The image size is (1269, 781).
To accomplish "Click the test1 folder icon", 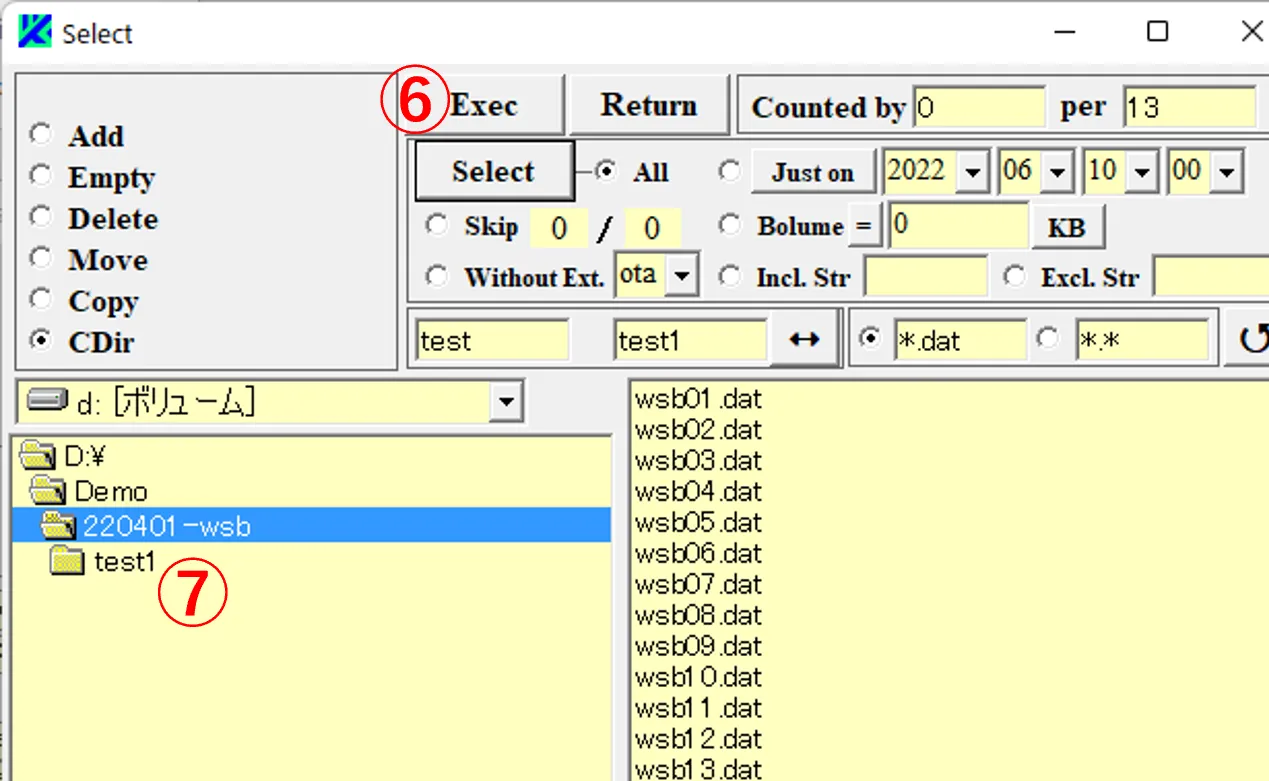I will 67,561.
